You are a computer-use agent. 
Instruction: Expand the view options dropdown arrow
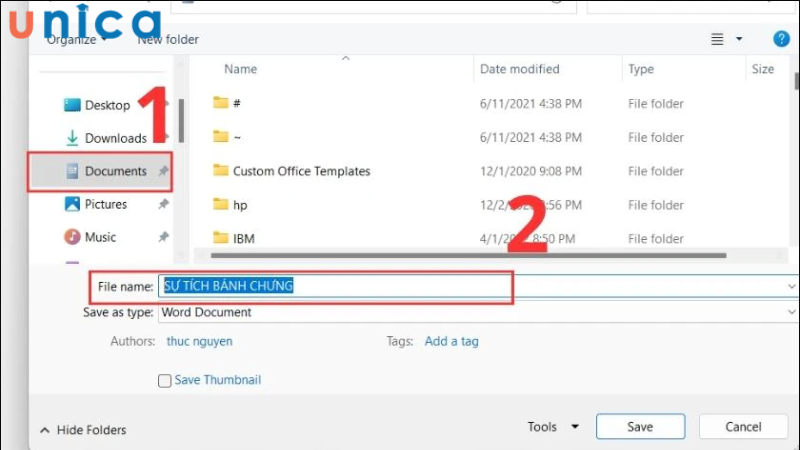pos(739,39)
